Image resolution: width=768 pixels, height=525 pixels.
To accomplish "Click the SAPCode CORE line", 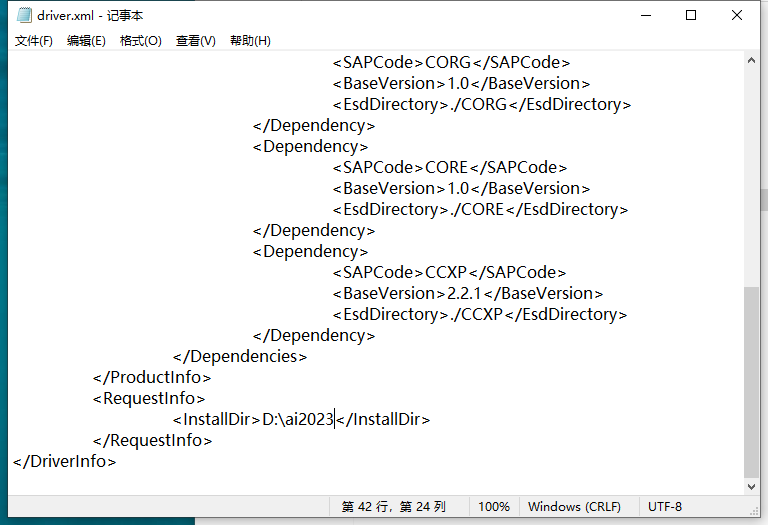I will click(450, 167).
